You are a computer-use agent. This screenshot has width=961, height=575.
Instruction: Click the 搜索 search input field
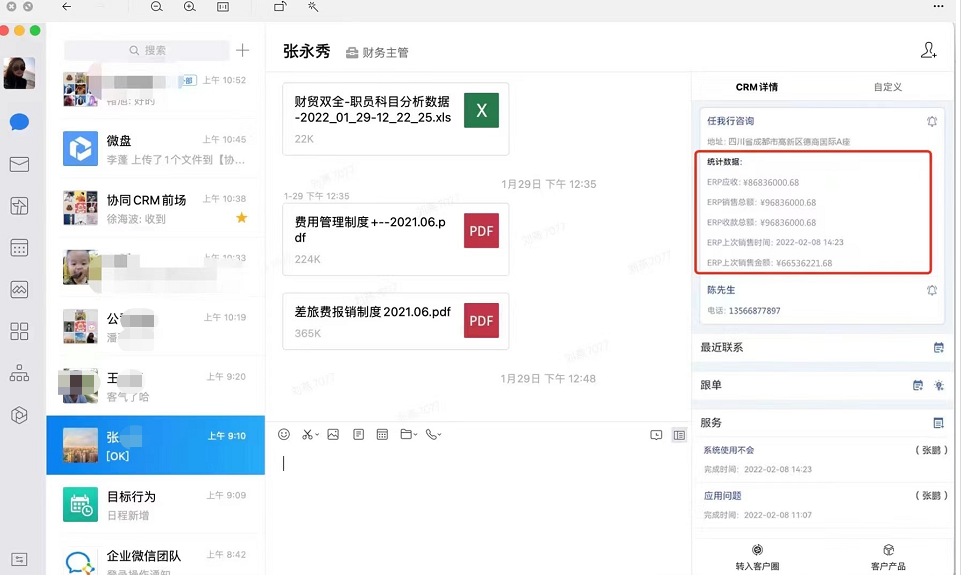click(x=148, y=50)
